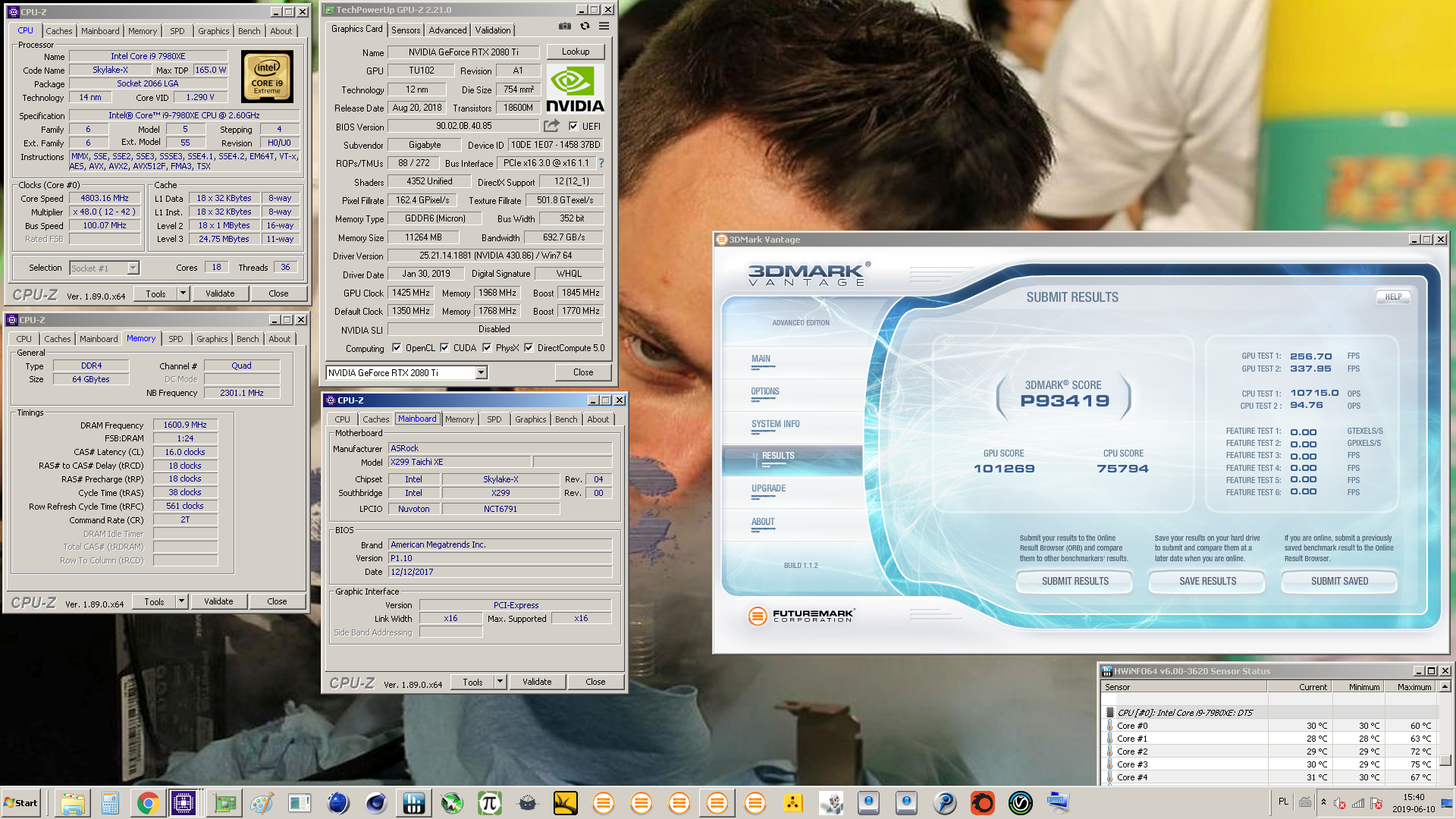Viewport: 1456px width, 819px height.
Task: Click the BIOS export arrow icon in GPU-Z
Action: click(551, 126)
